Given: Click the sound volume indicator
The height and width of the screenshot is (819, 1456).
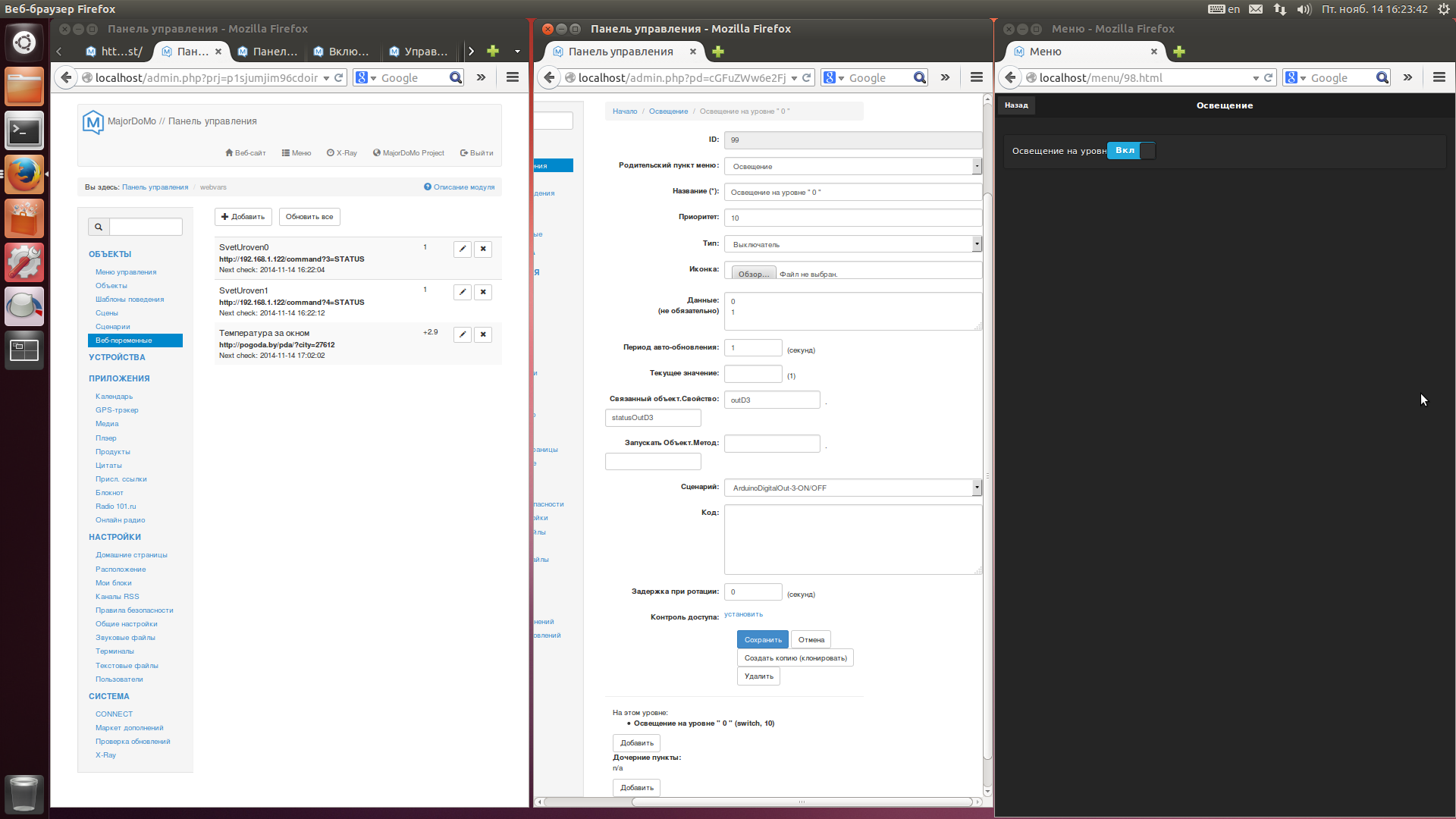Looking at the screenshot, I should pyautogui.click(x=1304, y=9).
